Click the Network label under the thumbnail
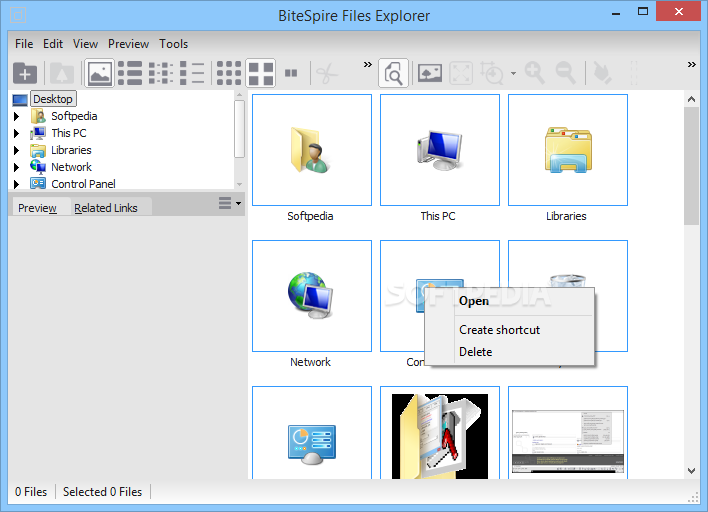This screenshot has height=512, width=708. [x=310, y=362]
